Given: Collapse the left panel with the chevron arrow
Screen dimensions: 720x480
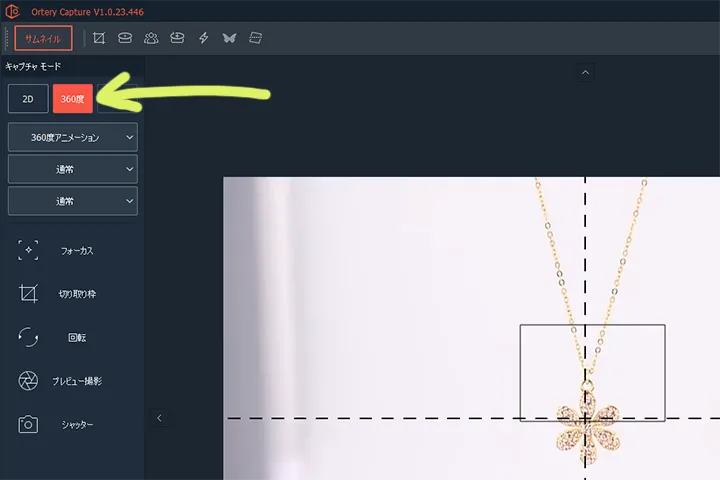Looking at the screenshot, I should pos(158,418).
